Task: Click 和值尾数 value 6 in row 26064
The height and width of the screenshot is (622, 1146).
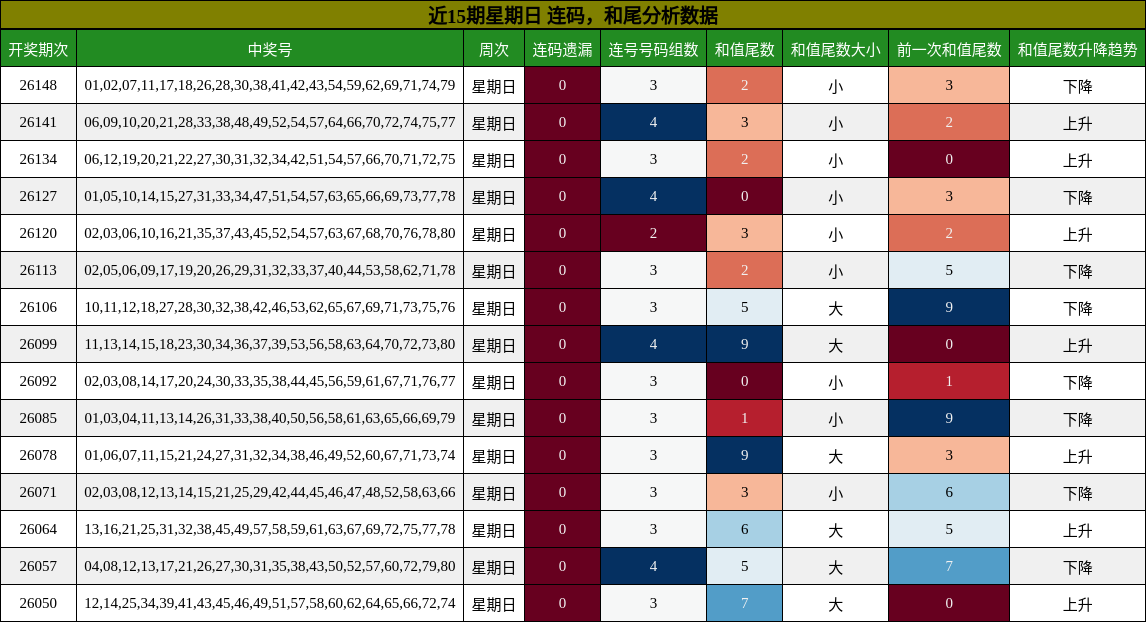Action: click(745, 529)
